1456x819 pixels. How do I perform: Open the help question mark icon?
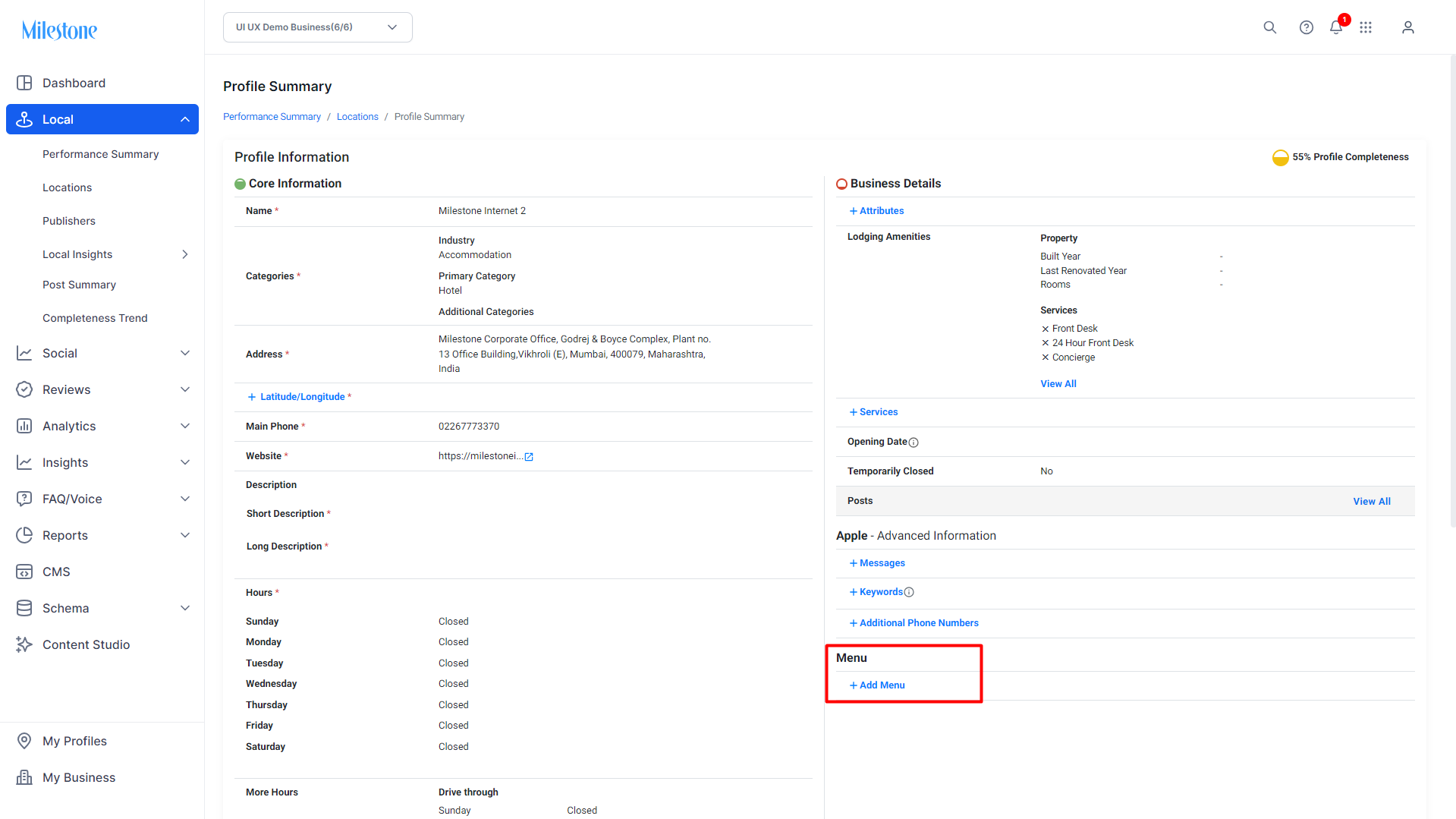tap(1306, 27)
